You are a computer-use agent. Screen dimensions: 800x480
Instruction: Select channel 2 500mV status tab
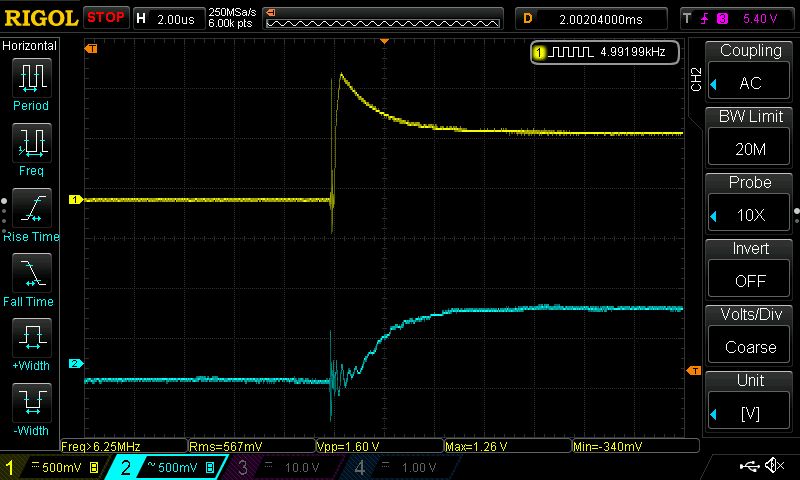click(x=168, y=467)
